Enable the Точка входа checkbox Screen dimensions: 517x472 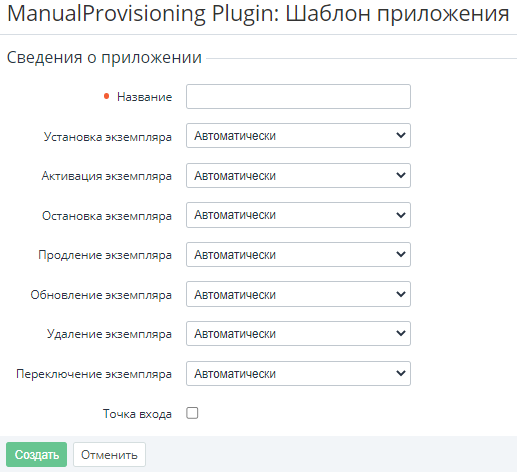192,413
